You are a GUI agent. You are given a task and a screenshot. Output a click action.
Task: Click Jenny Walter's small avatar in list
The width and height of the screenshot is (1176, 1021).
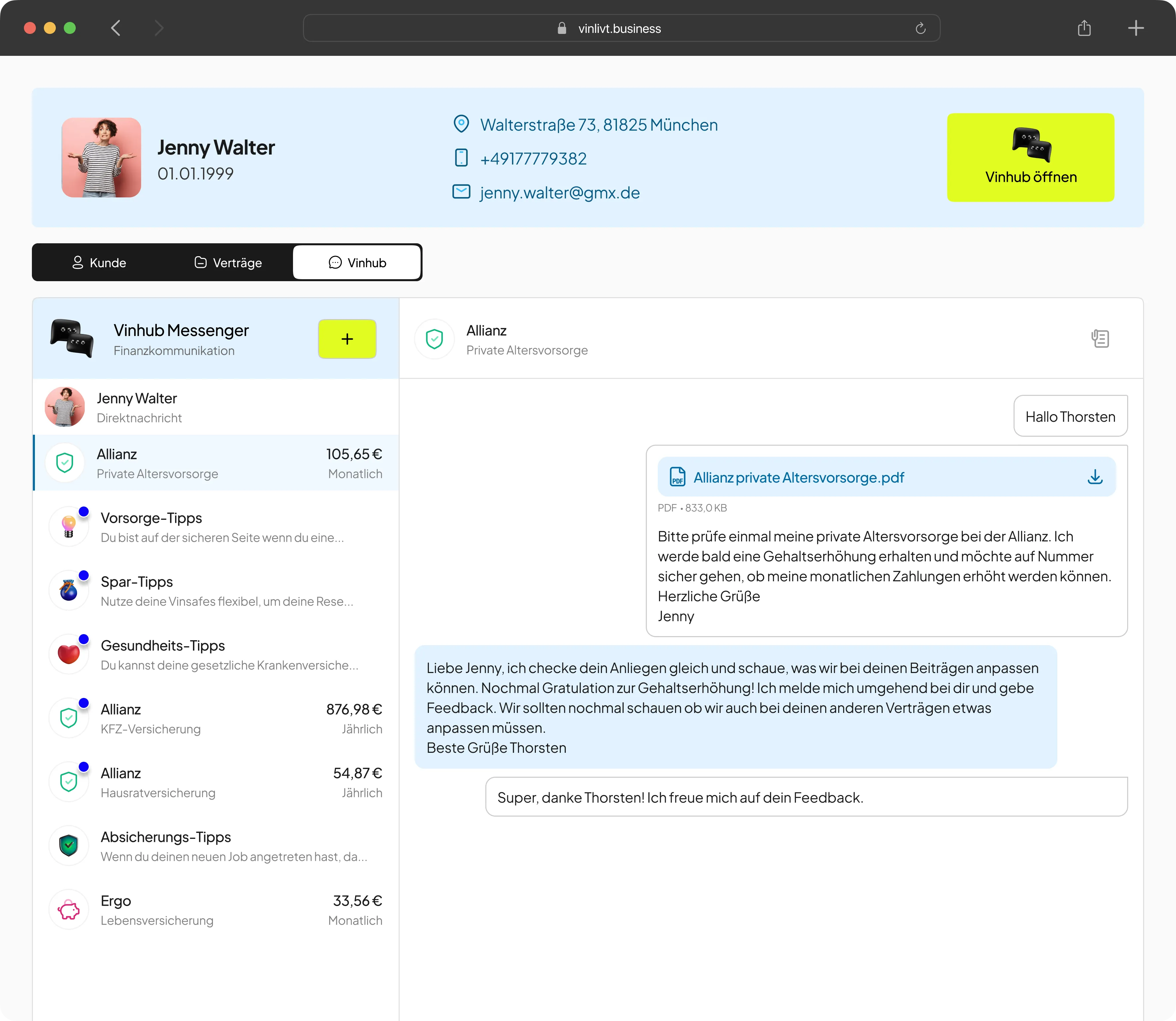[x=65, y=407]
